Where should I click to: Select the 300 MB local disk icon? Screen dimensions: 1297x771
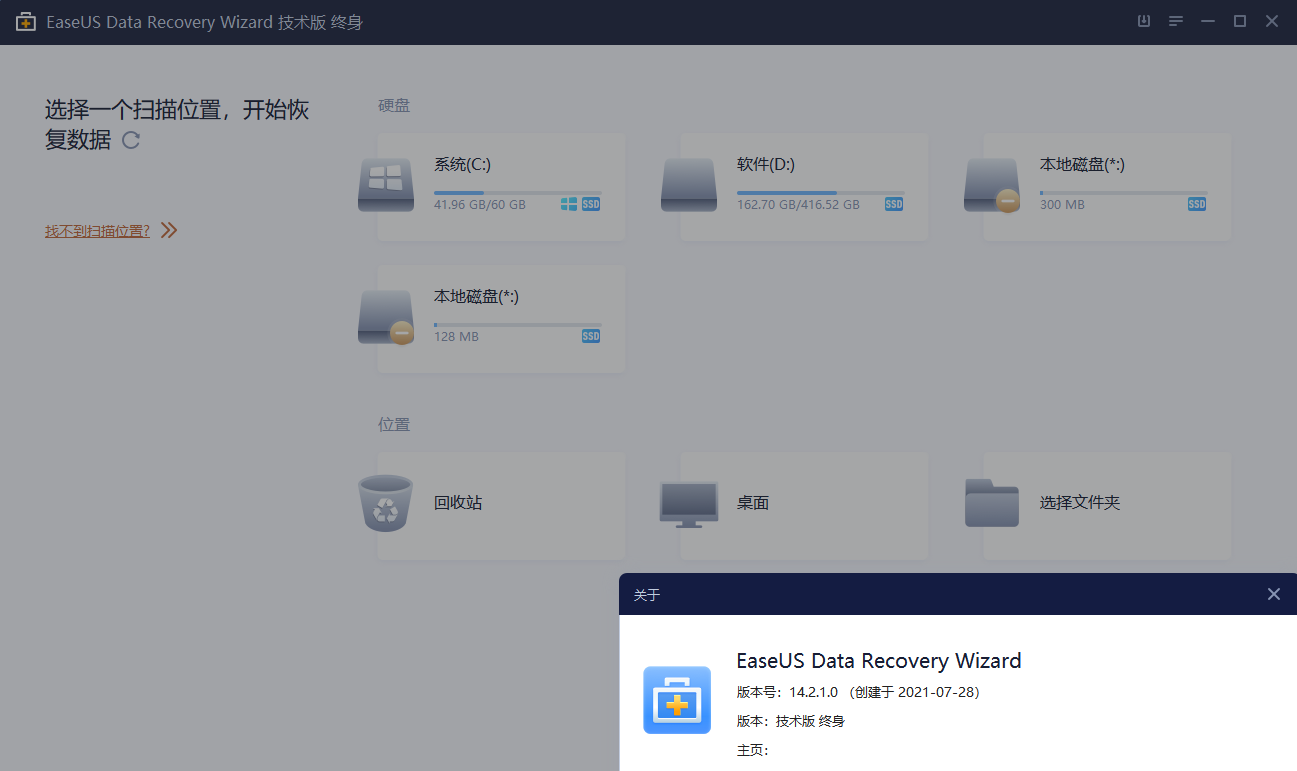coord(992,185)
